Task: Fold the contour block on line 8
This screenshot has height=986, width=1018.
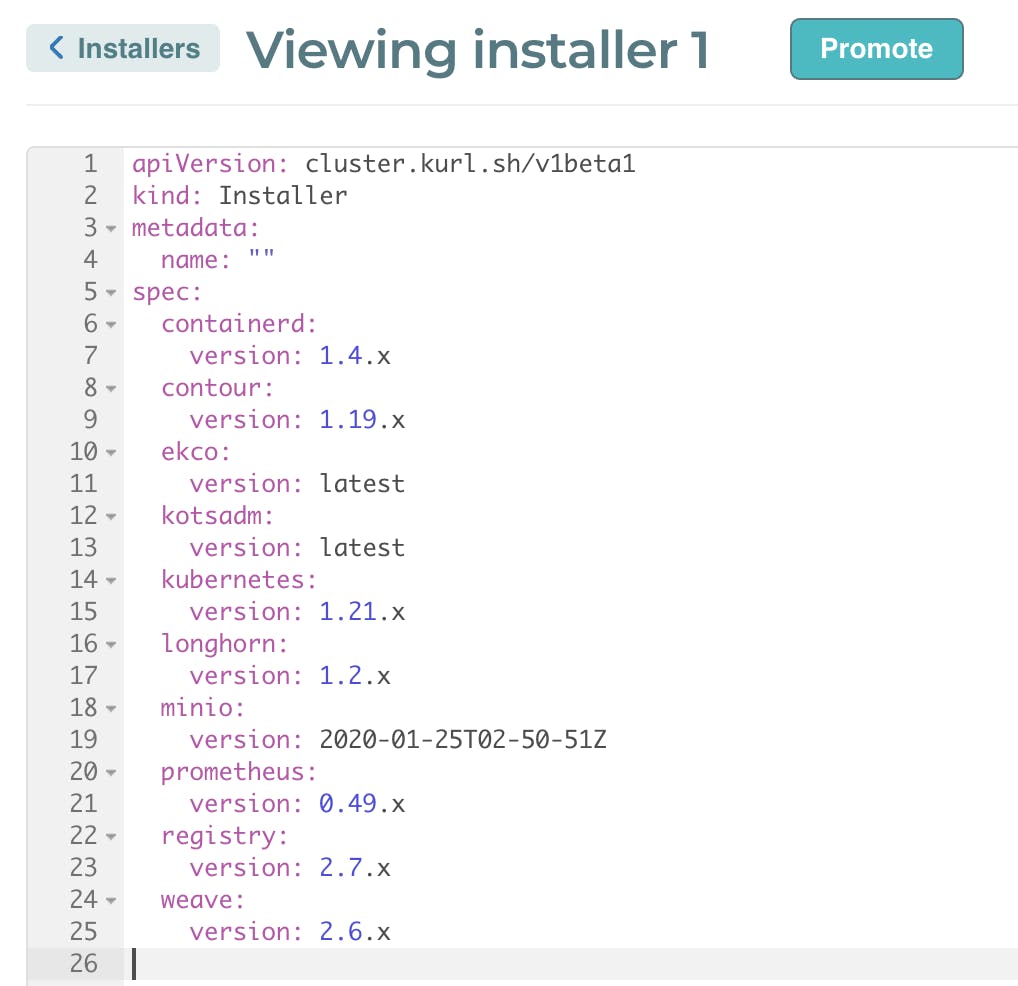Action: pyautogui.click(x=111, y=389)
